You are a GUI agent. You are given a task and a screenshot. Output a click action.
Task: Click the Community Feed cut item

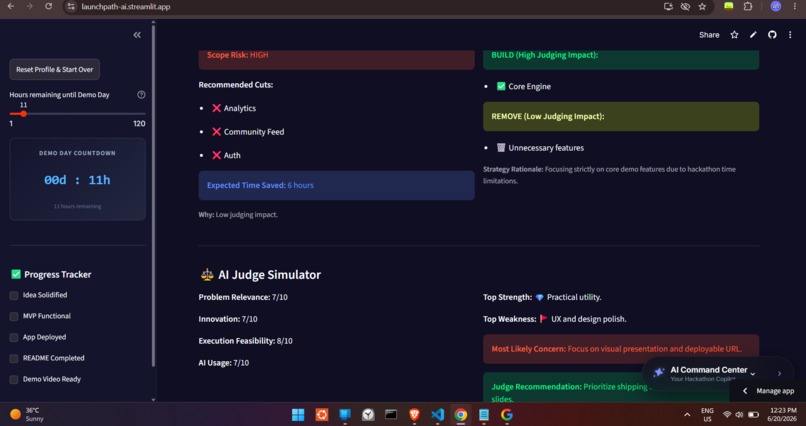(x=248, y=132)
